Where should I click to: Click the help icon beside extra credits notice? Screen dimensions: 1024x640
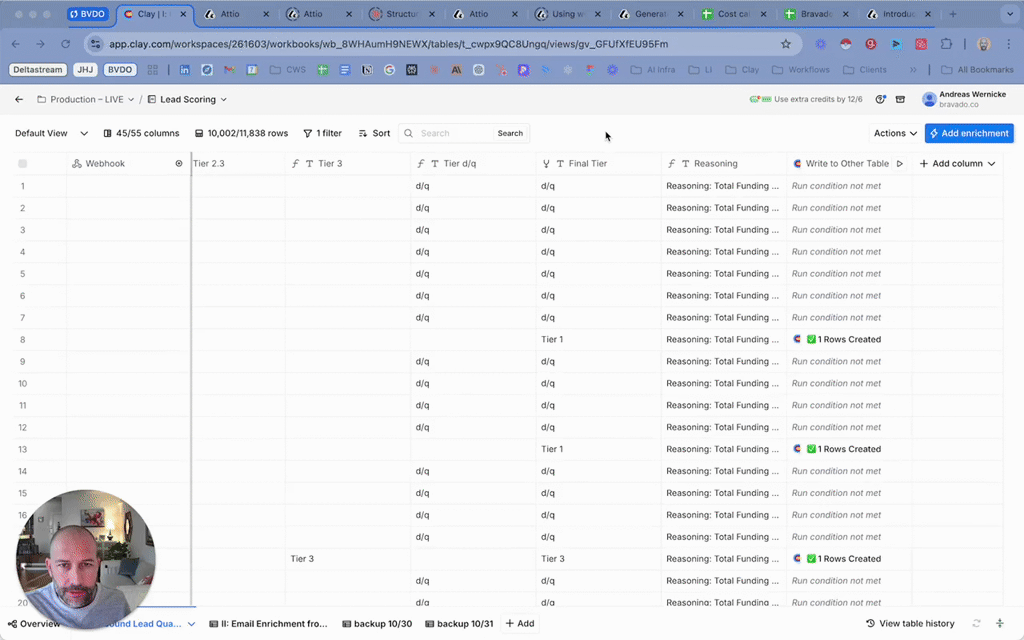[x=880, y=99]
